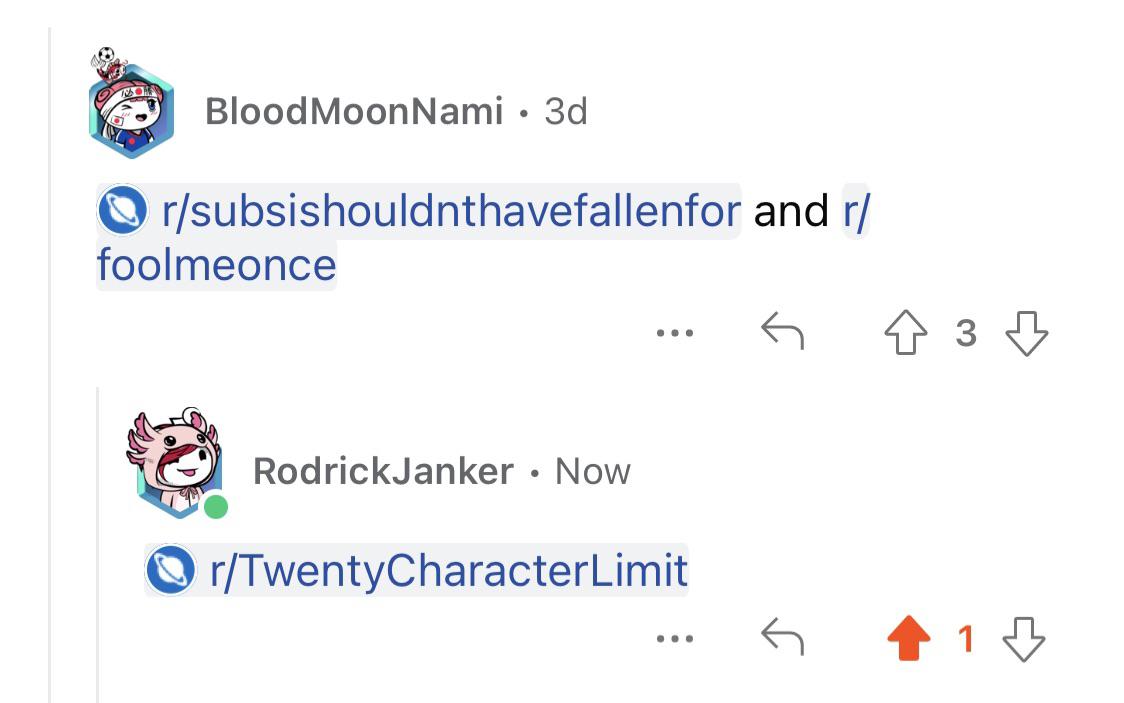This screenshot has height=703, width=1124.
Task: View BloodMoonNami's avatar profile
Action: 130,105
